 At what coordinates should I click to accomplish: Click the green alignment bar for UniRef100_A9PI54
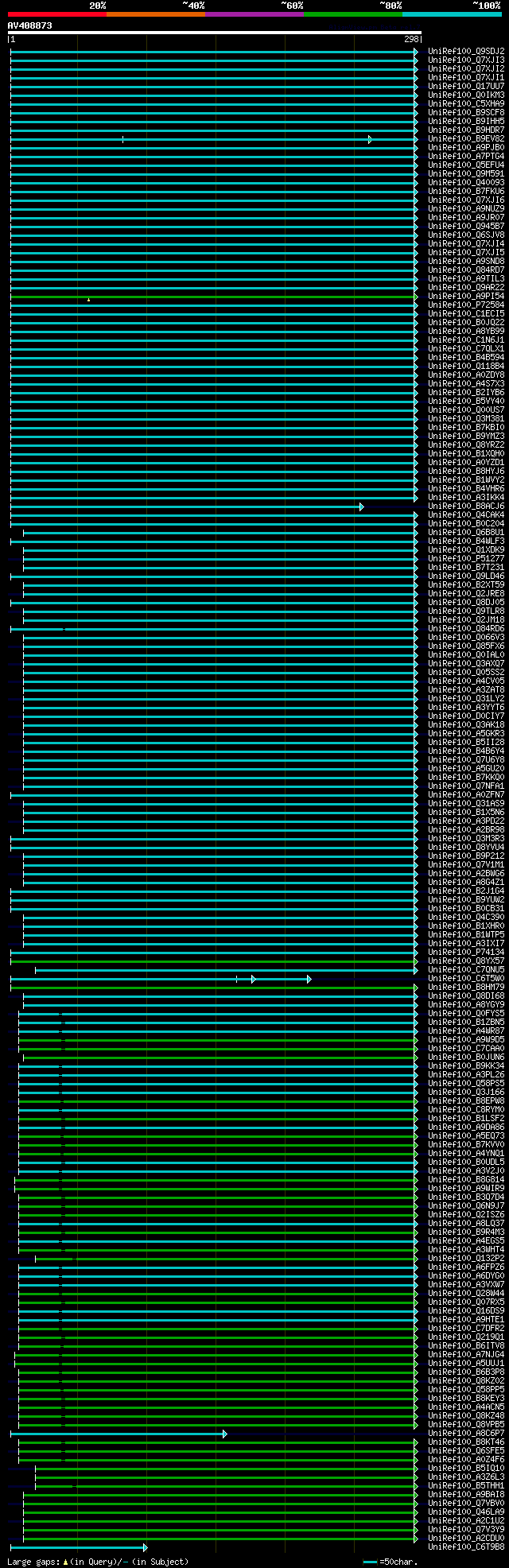[x=213, y=296]
